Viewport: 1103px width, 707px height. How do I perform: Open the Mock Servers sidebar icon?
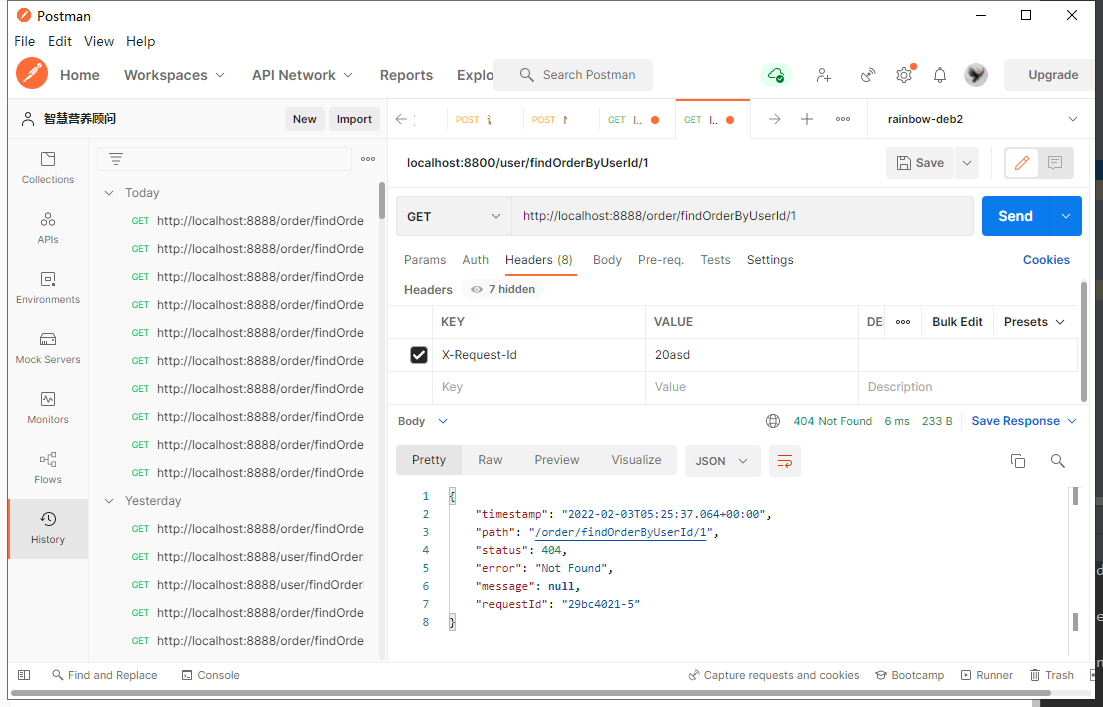(x=48, y=347)
